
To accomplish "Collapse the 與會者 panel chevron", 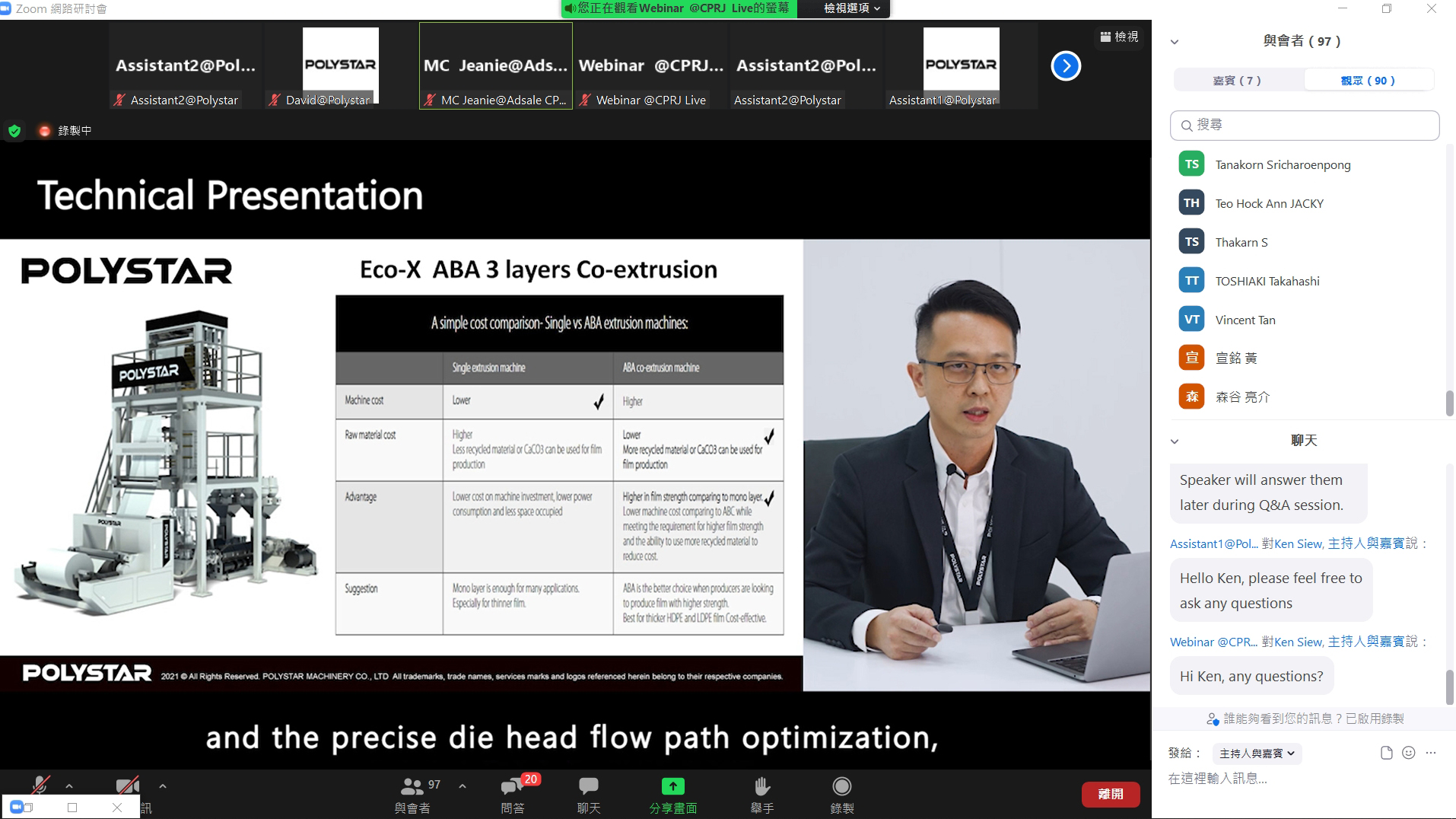I will 1175,42.
